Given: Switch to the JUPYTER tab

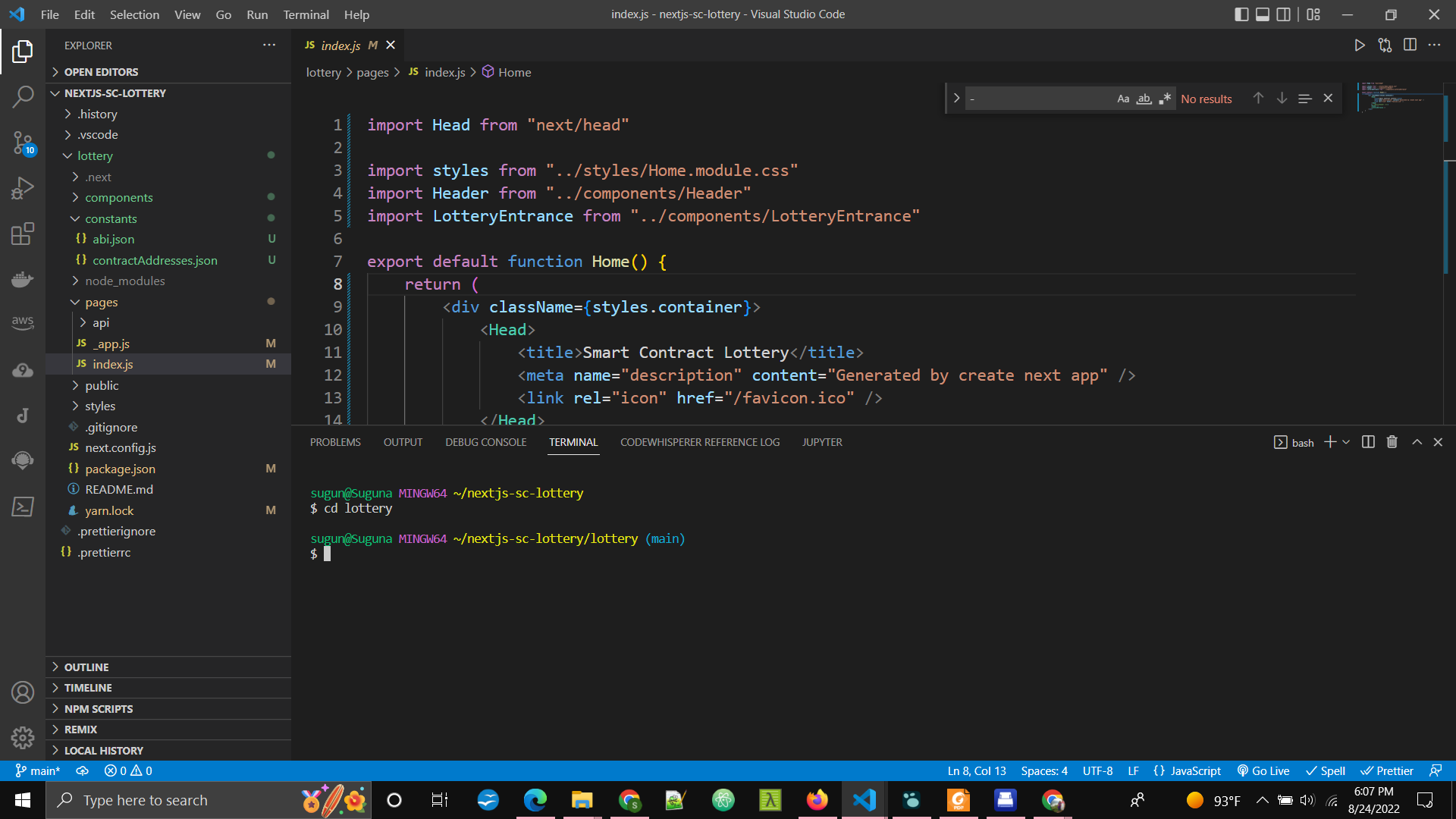Looking at the screenshot, I should pyautogui.click(x=822, y=442).
